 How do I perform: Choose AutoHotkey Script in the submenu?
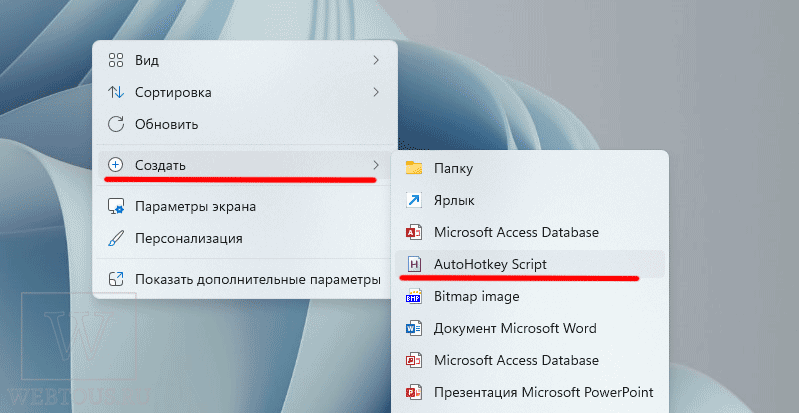(x=530, y=264)
